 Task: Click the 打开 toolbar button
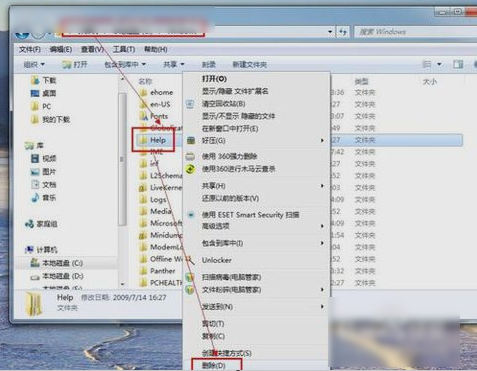[x=75, y=64]
